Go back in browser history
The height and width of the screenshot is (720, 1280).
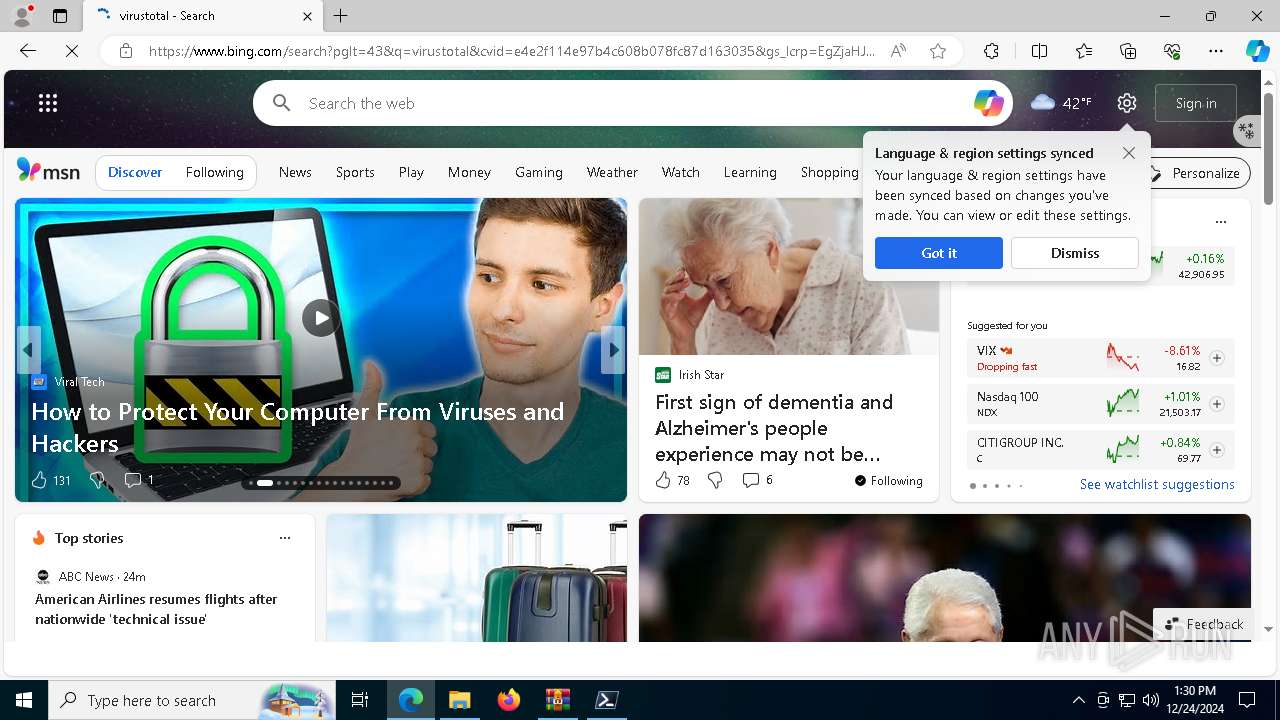point(28,51)
